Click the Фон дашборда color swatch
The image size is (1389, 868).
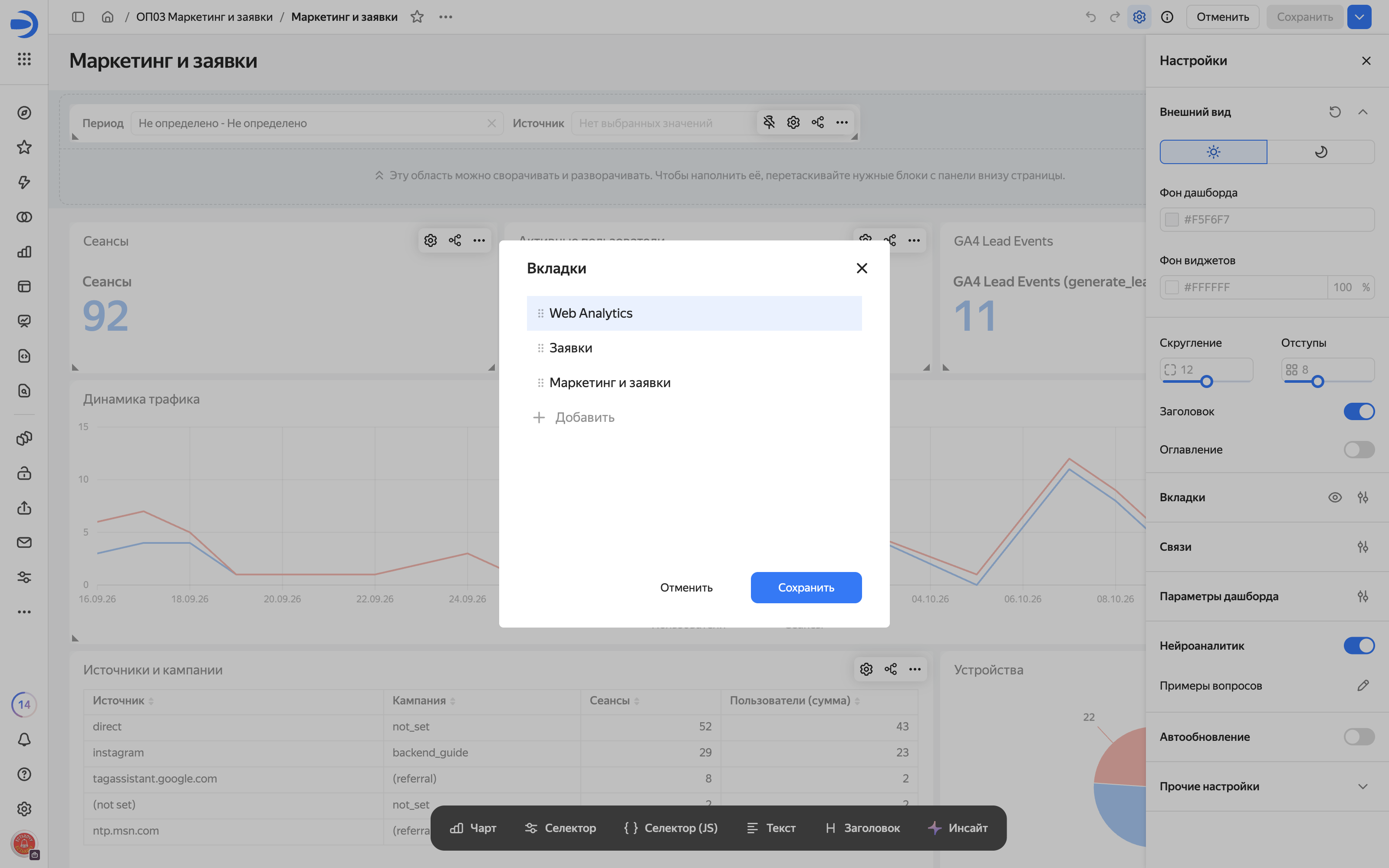[1172, 219]
